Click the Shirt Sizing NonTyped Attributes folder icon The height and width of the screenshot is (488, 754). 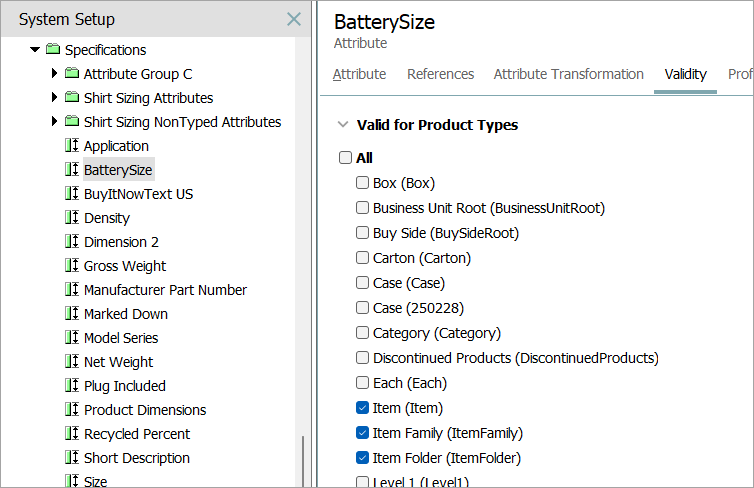click(72, 121)
